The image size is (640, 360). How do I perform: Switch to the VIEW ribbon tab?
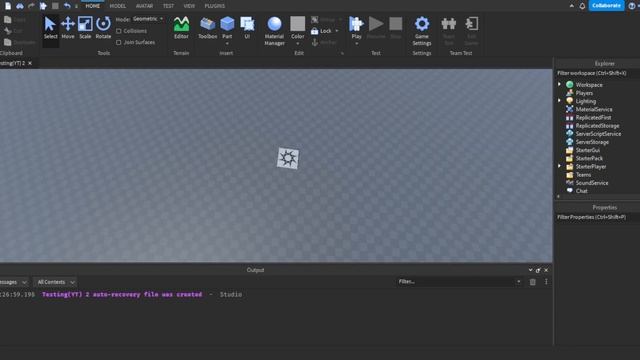pyautogui.click(x=189, y=6)
